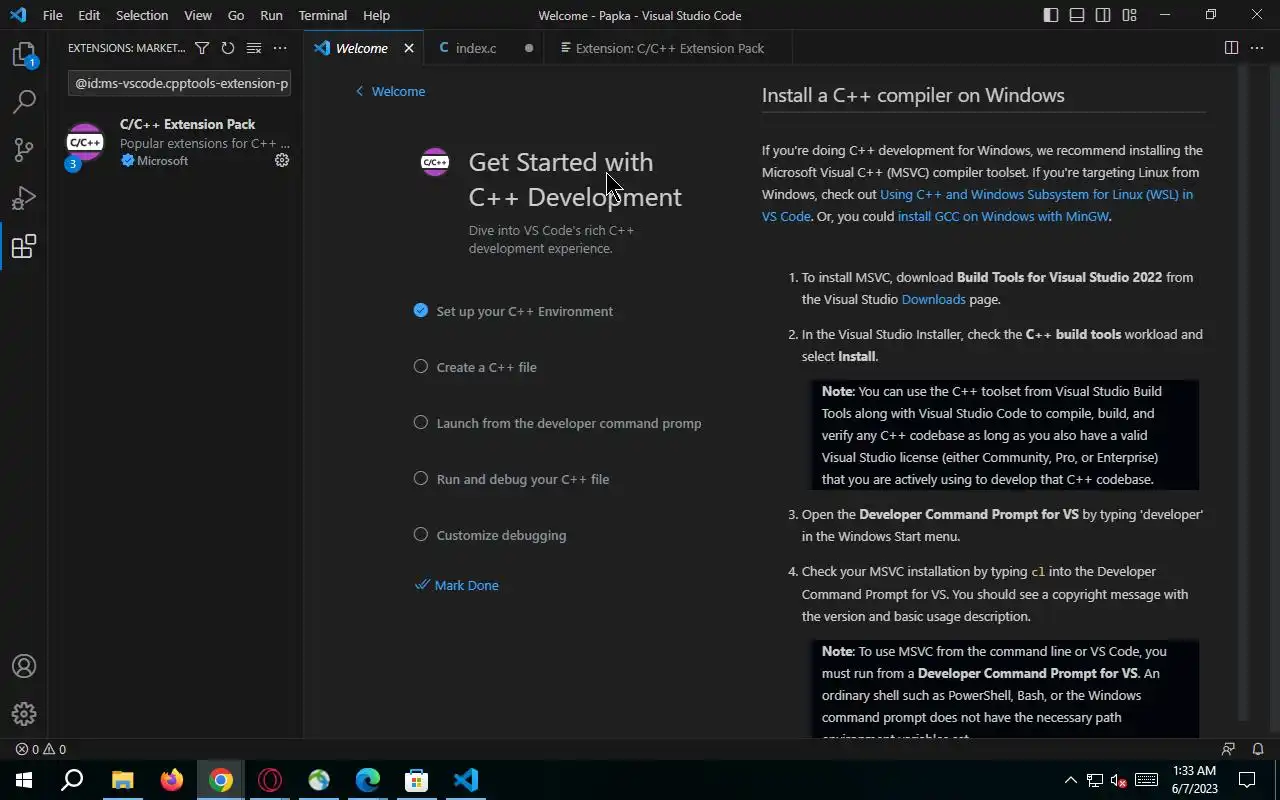Open C/C++ Extension Pack manage gear
This screenshot has height=800, width=1280.
pos(282,160)
